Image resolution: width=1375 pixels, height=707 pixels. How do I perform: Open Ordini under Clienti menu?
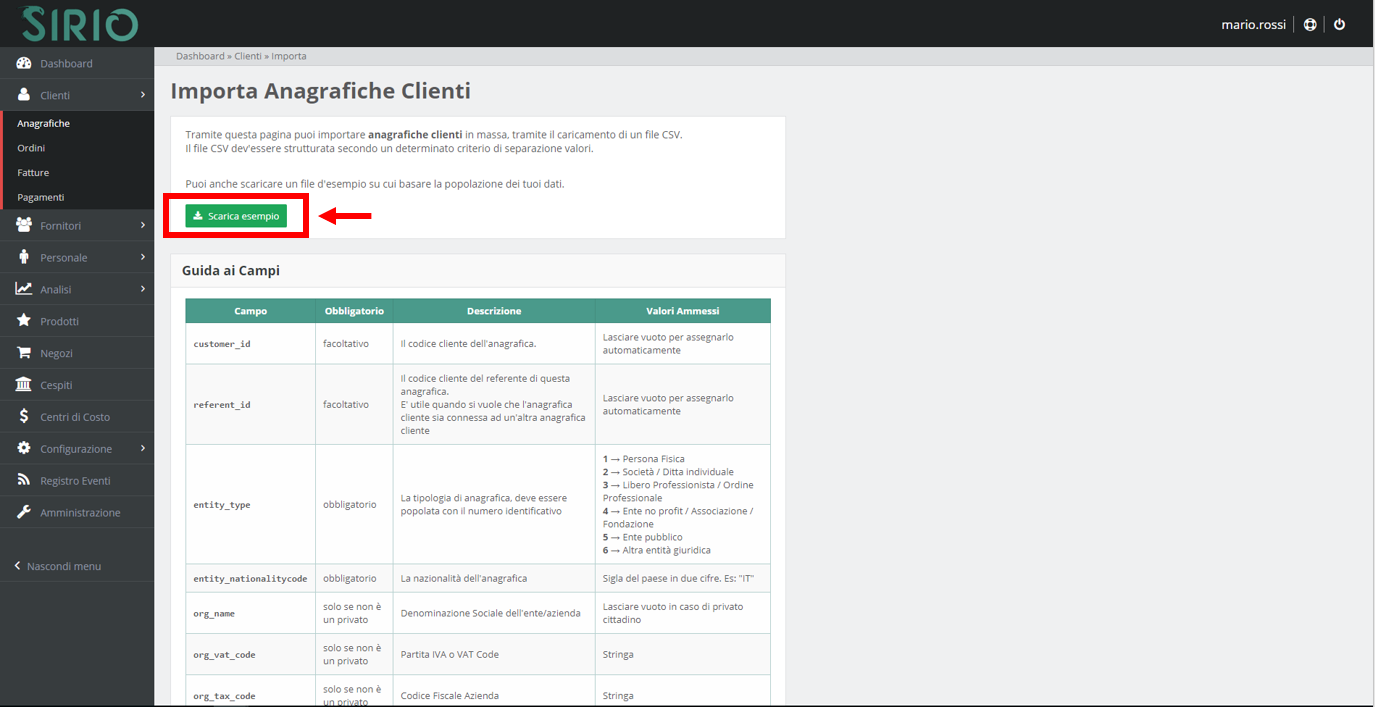pyautogui.click(x=31, y=148)
